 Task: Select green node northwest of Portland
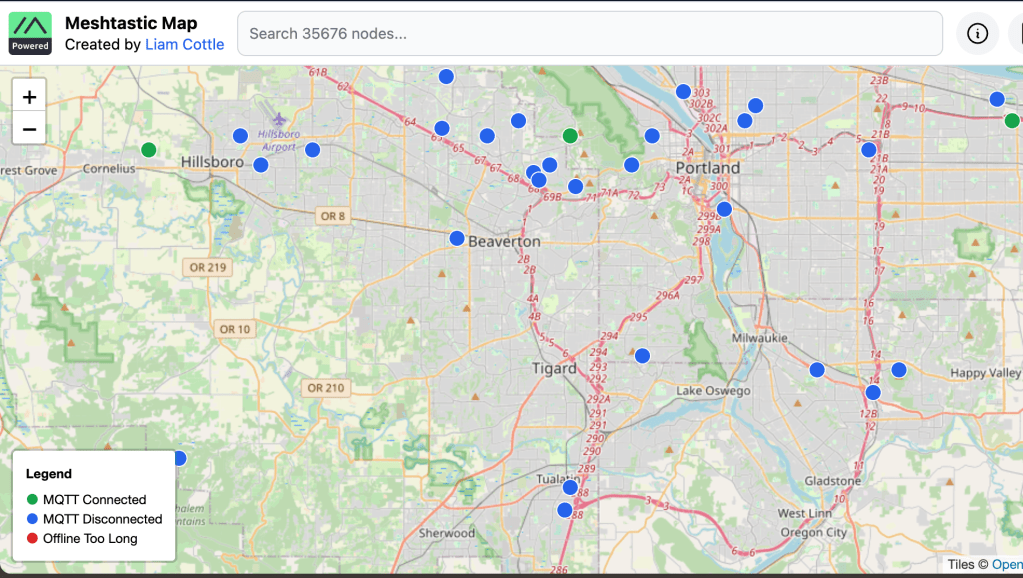pos(570,135)
